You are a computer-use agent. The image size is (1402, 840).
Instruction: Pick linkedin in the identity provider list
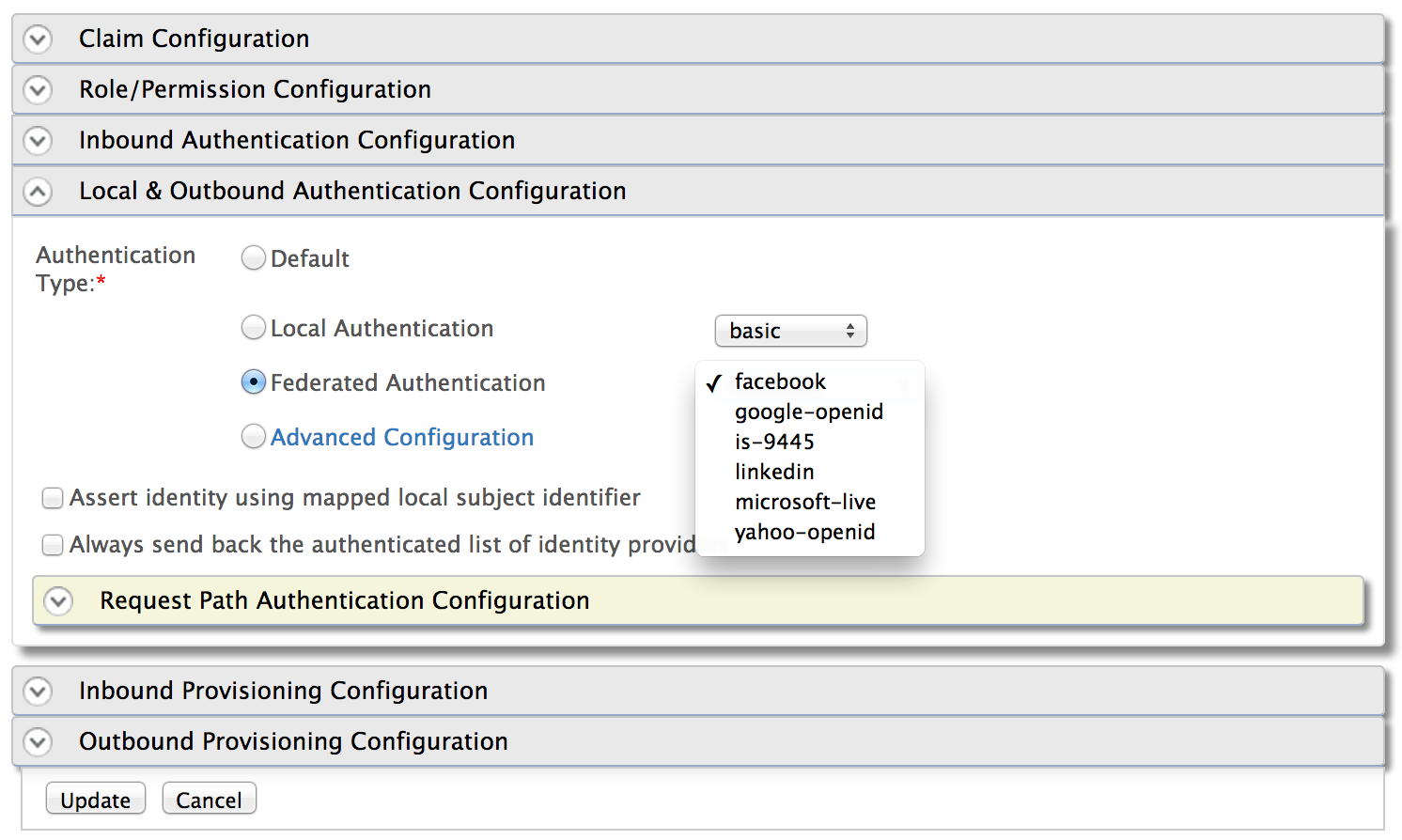(x=774, y=472)
